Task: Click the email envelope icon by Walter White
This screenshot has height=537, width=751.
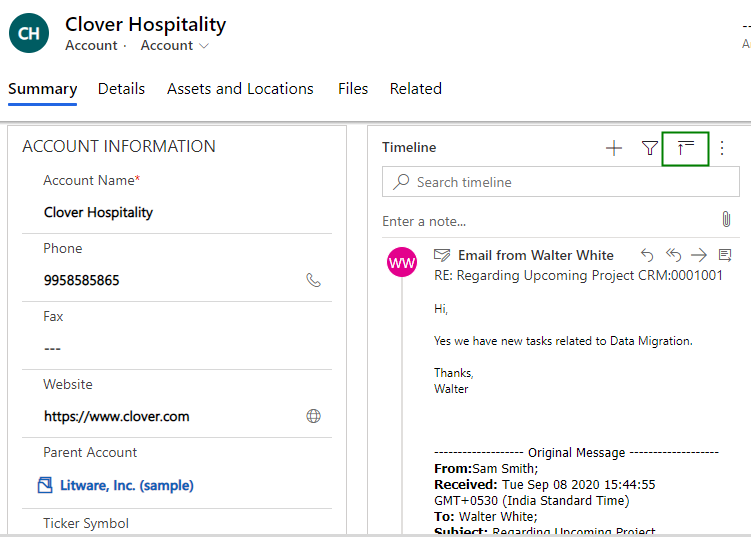Action: (442, 255)
